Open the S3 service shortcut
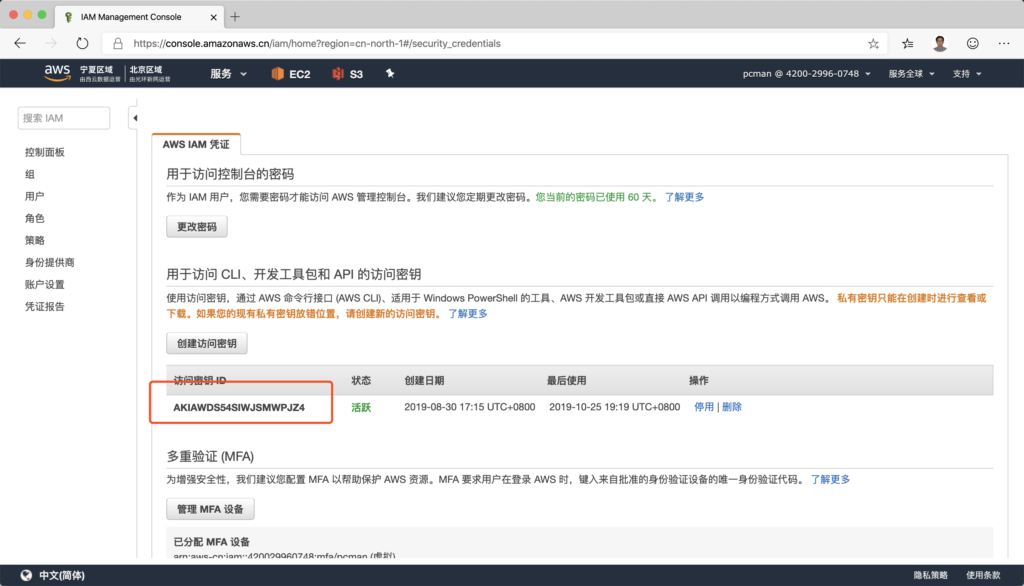 click(348, 74)
